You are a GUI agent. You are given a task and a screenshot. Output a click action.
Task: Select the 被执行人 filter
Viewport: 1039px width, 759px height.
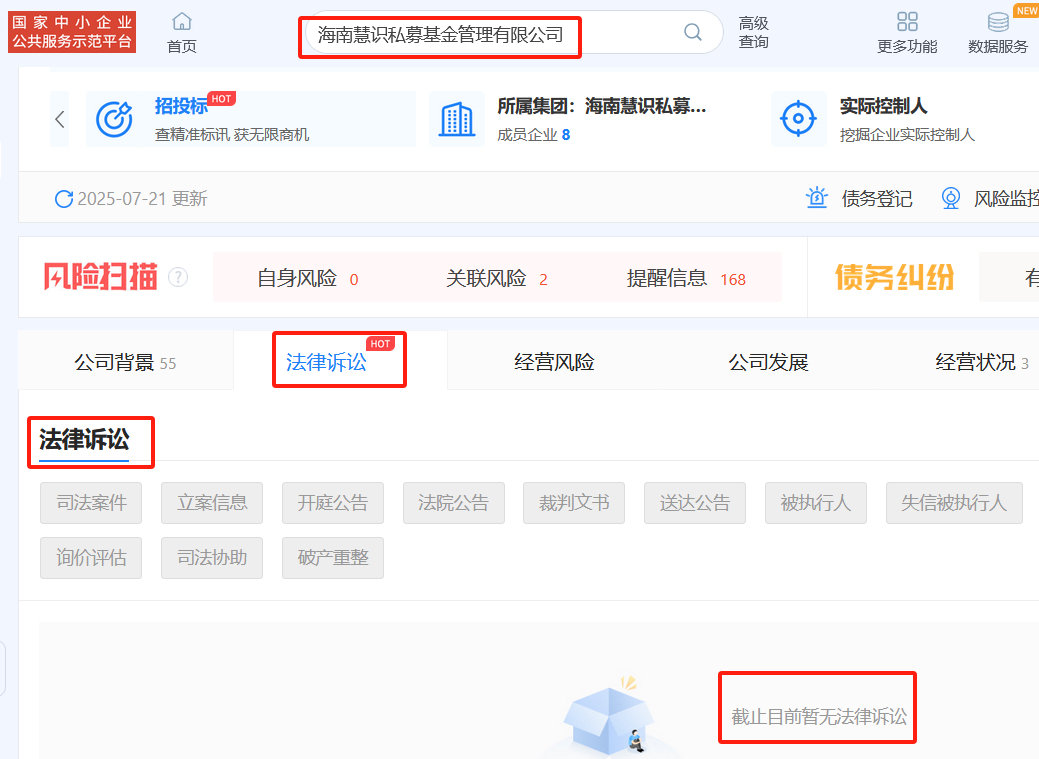(x=816, y=503)
